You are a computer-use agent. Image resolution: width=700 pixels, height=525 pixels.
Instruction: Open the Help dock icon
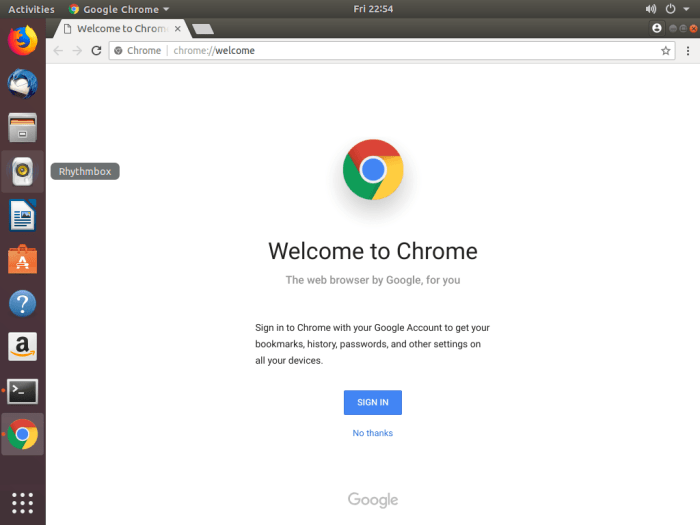[x=22, y=303]
